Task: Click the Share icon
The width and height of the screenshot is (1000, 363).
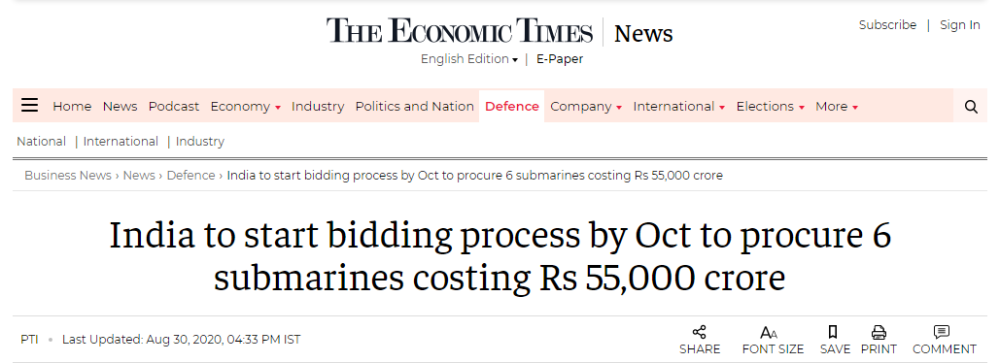Action: (x=700, y=332)
